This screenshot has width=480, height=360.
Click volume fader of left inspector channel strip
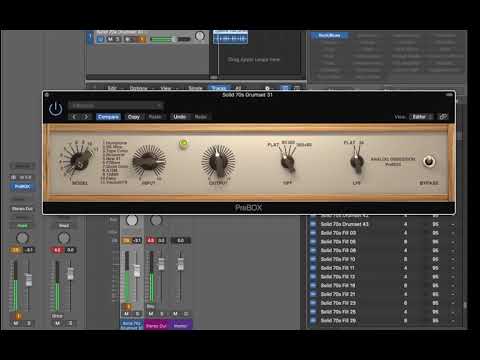click(x=29, y=279)
